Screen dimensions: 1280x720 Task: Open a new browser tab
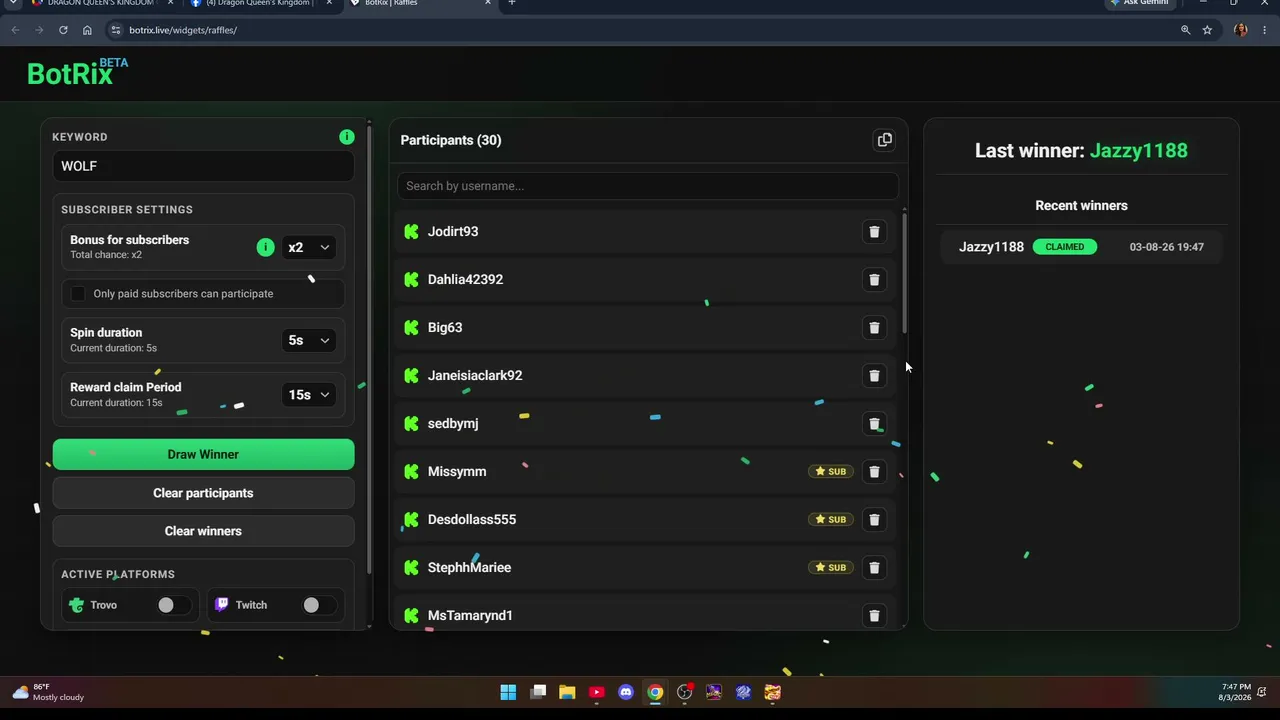[x=512, y=4]
